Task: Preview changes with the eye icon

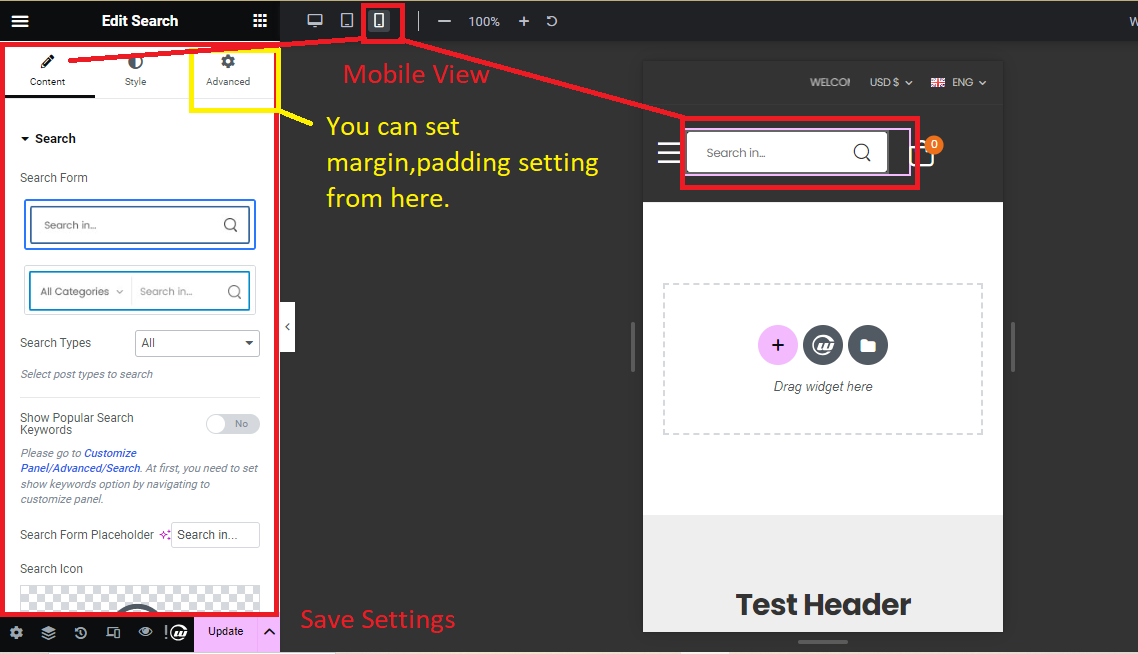Action: pyautogui.click(x=145, y=631)
